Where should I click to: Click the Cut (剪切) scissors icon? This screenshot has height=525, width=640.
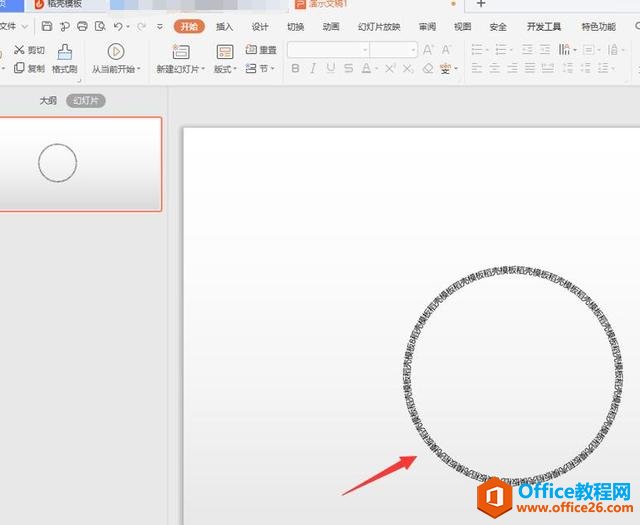tap(19, 50)
